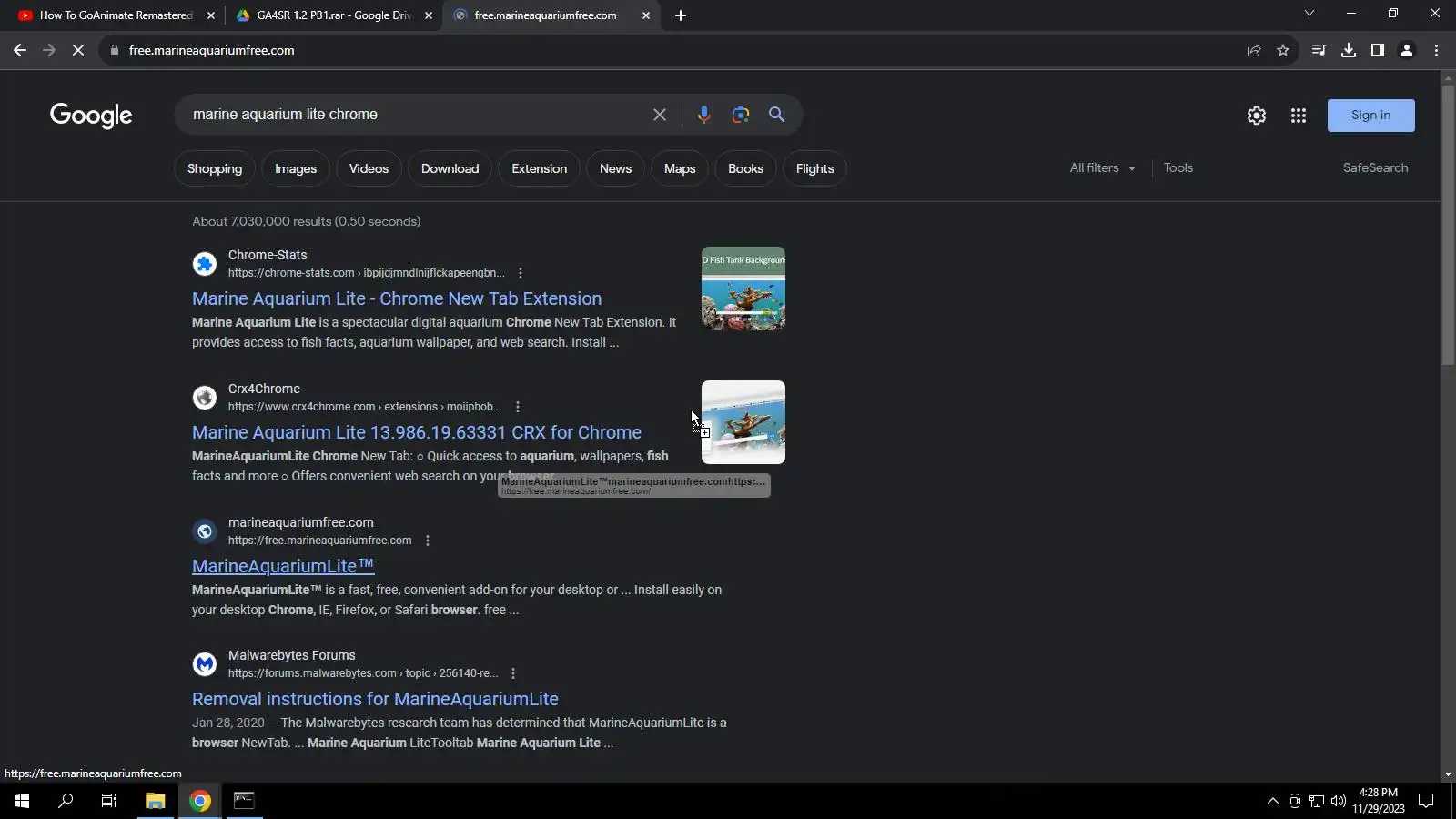Click the browser address bar URL

[211, 50]
